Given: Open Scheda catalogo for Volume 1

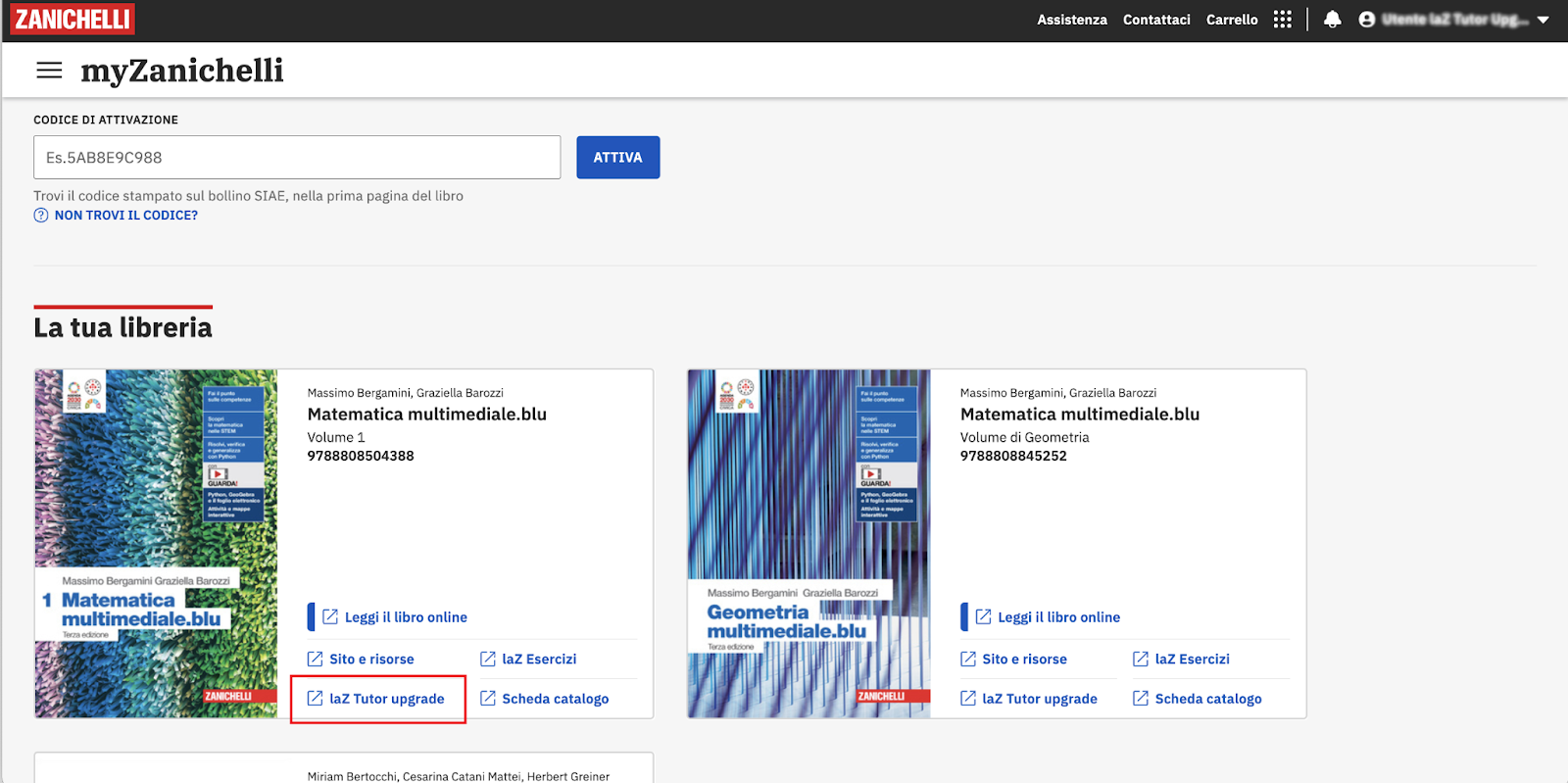Looking at the screenshot, I should 545,699.
